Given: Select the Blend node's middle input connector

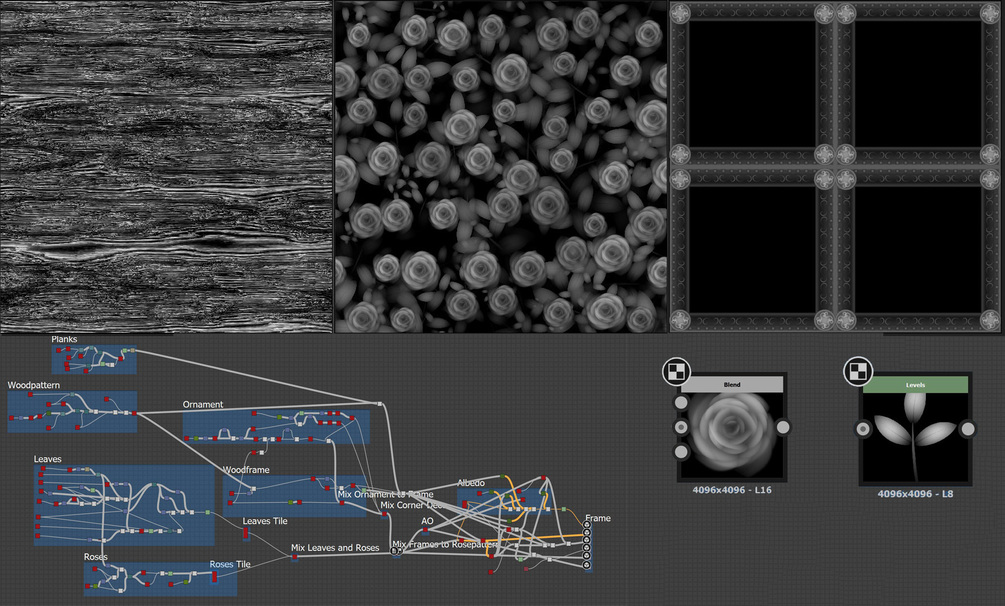Looking at the screenshot, I should click(681, 427).
